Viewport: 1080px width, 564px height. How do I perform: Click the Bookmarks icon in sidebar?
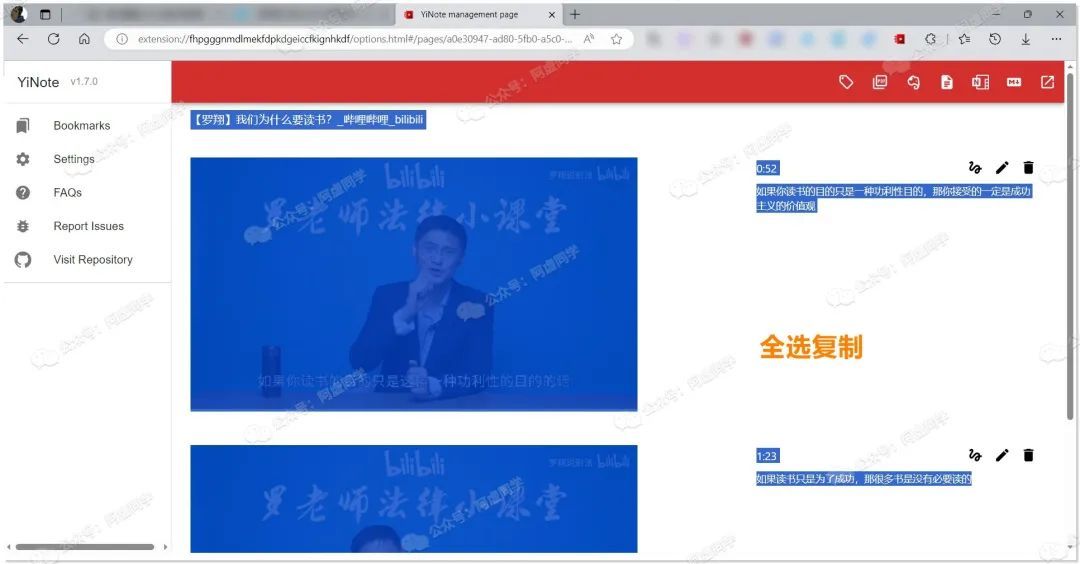(23, 125)
